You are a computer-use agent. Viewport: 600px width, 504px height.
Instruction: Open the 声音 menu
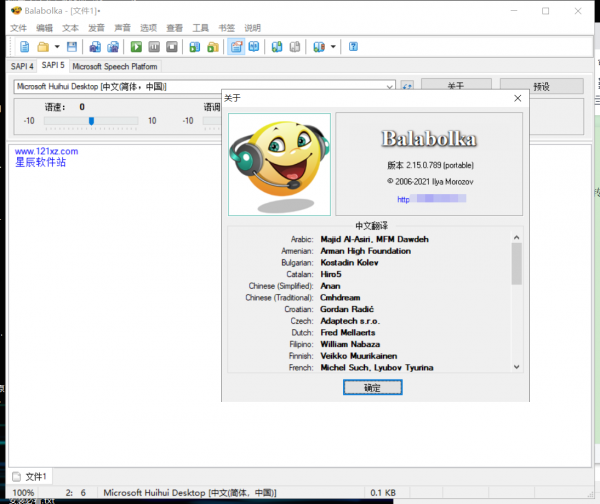[x=122, y=28]
